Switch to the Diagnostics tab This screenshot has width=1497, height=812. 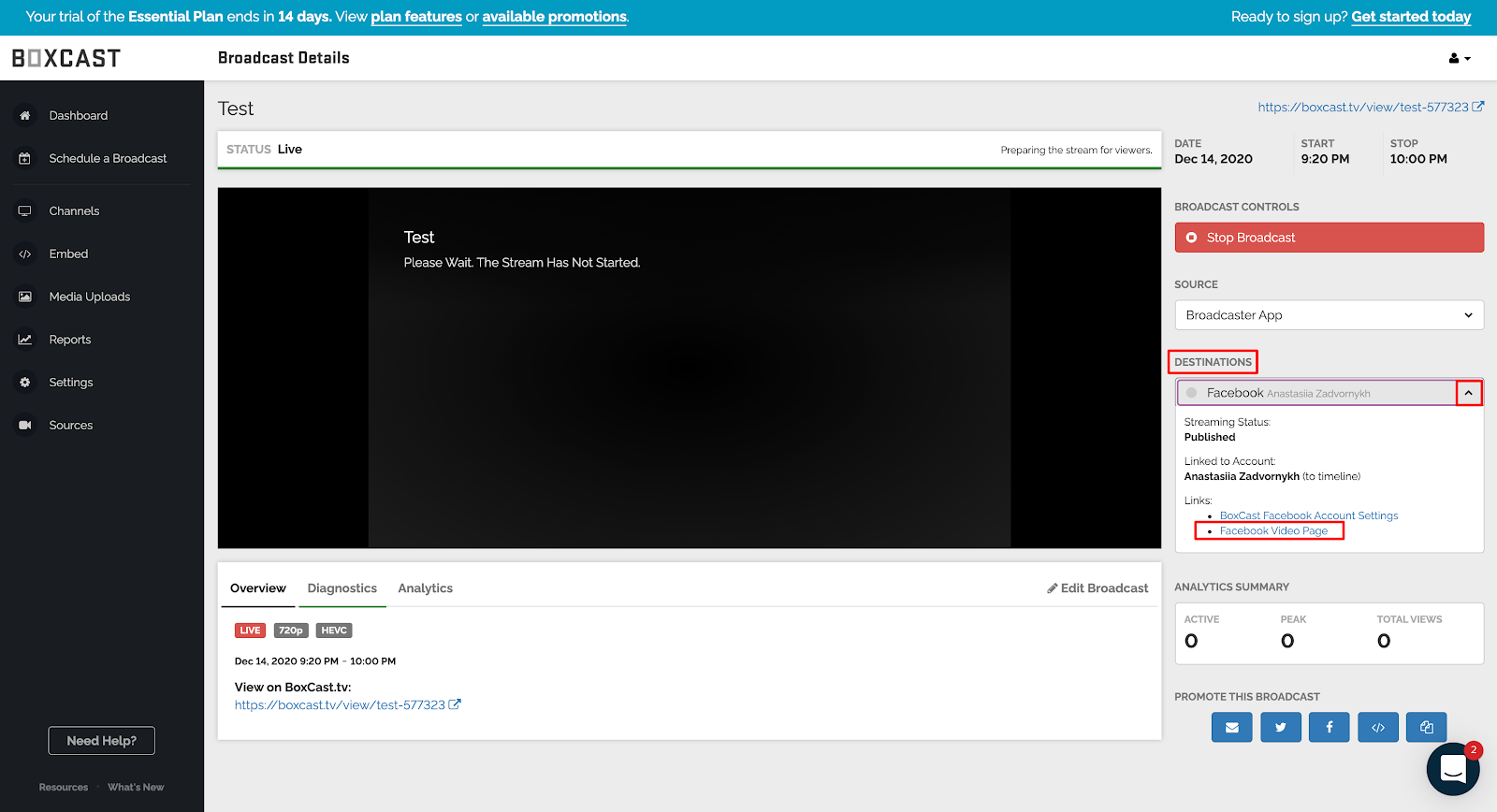point(342,588)
